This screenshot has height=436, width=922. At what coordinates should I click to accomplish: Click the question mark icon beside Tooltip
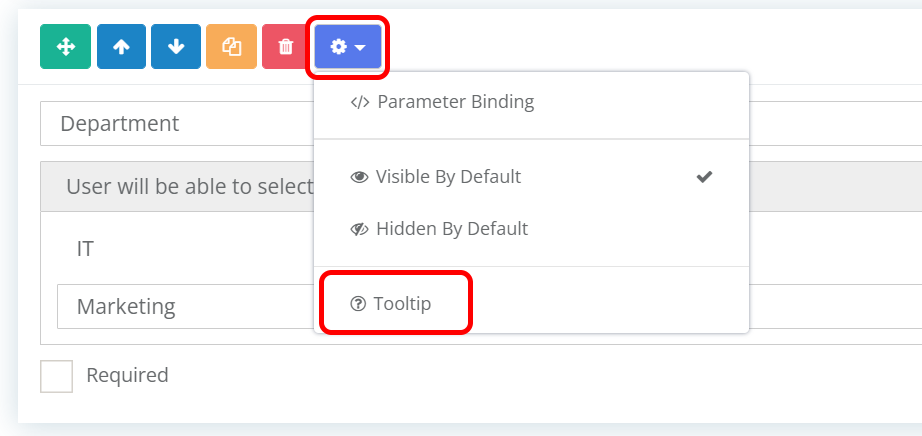[x=358, y=304]
